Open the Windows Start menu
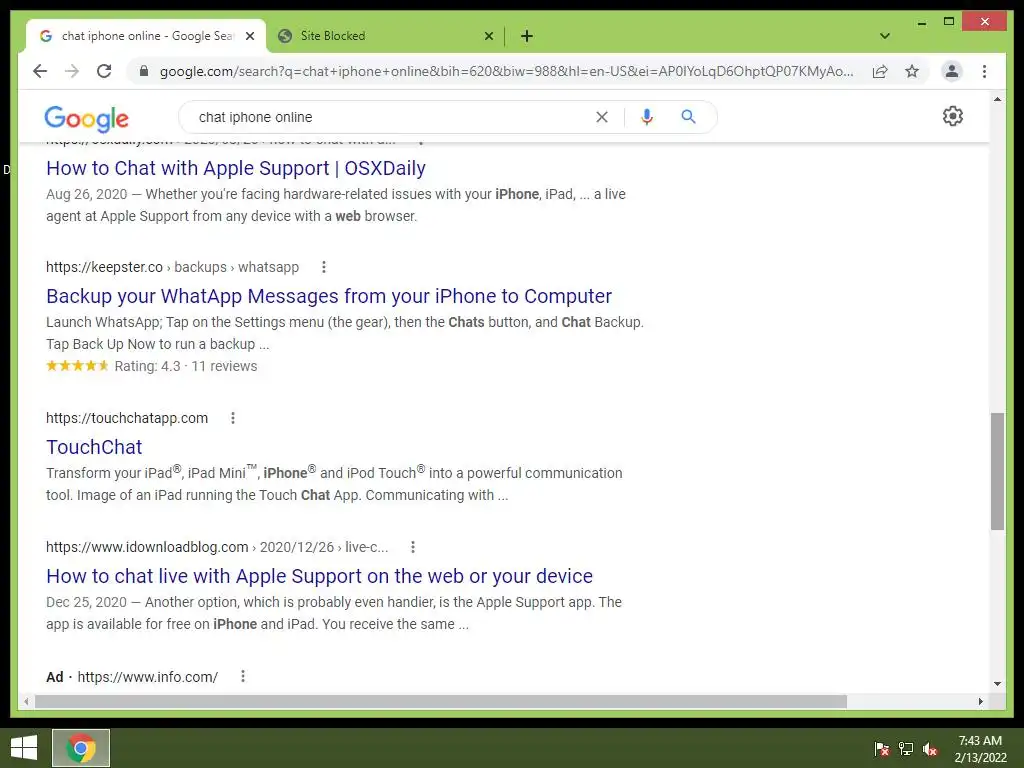Image resolution: width=1024 pixels, height=768 pixels. pyautogui.click(x=24, y=748)
